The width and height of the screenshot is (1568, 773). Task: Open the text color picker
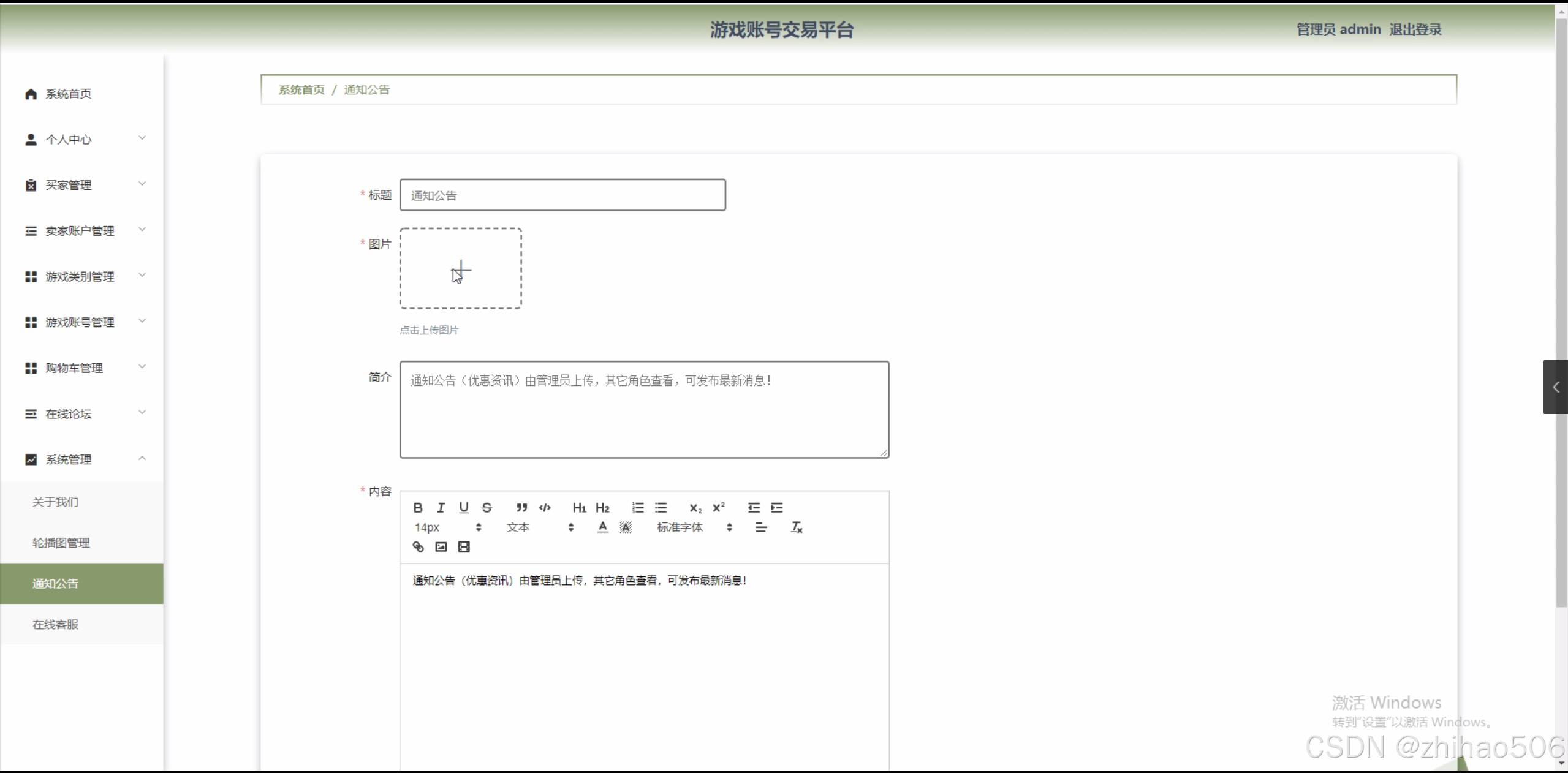click(603, 527)
